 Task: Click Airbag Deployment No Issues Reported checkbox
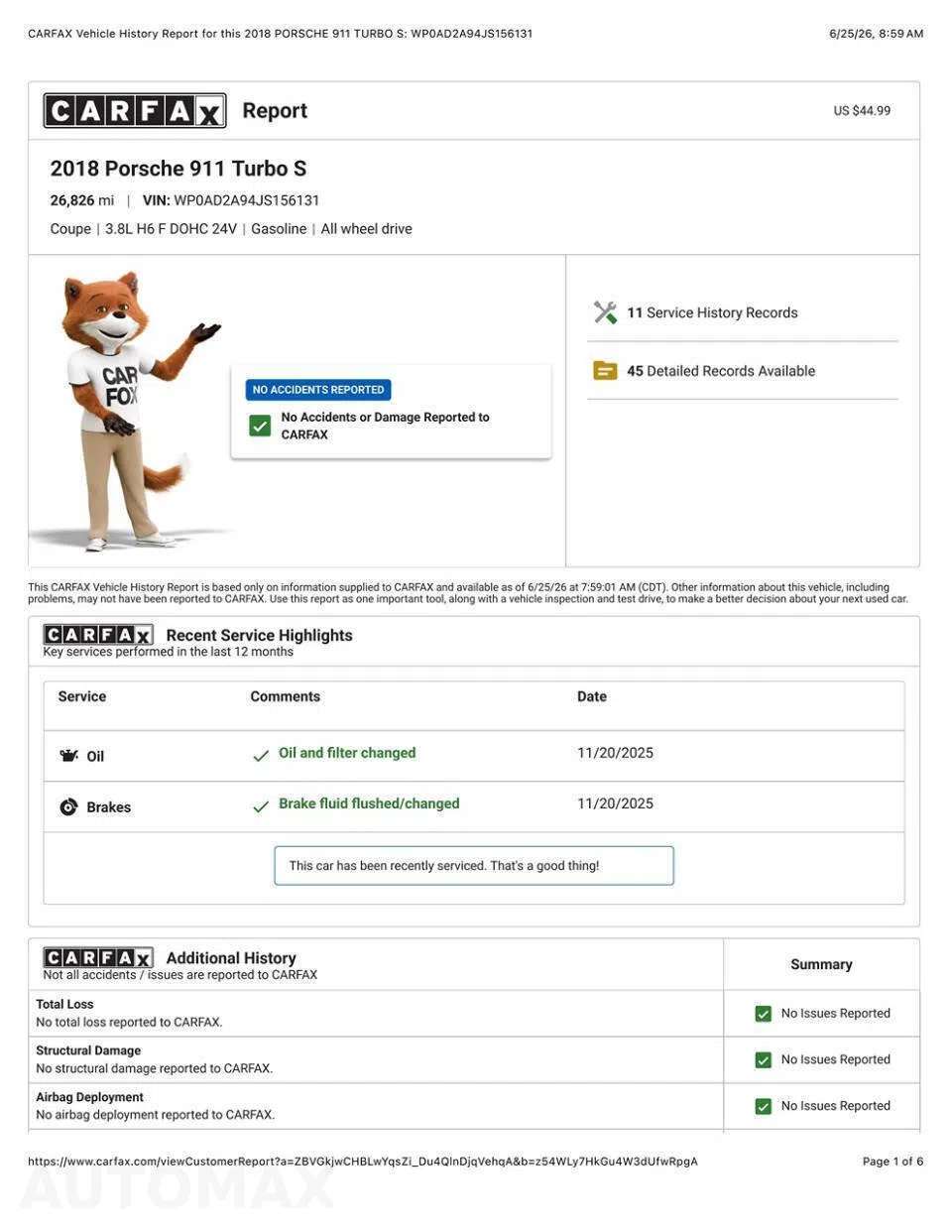tap(763, 1106)
